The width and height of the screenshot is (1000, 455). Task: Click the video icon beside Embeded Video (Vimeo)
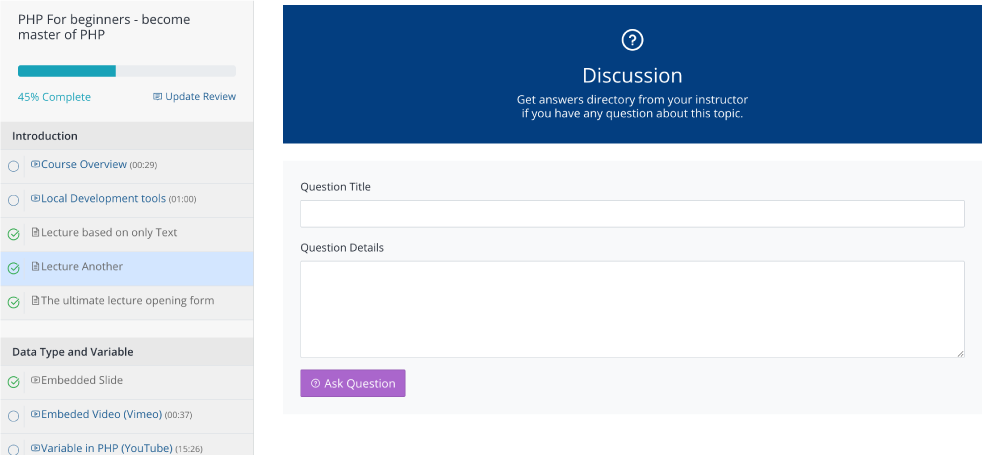click(36, 415)
